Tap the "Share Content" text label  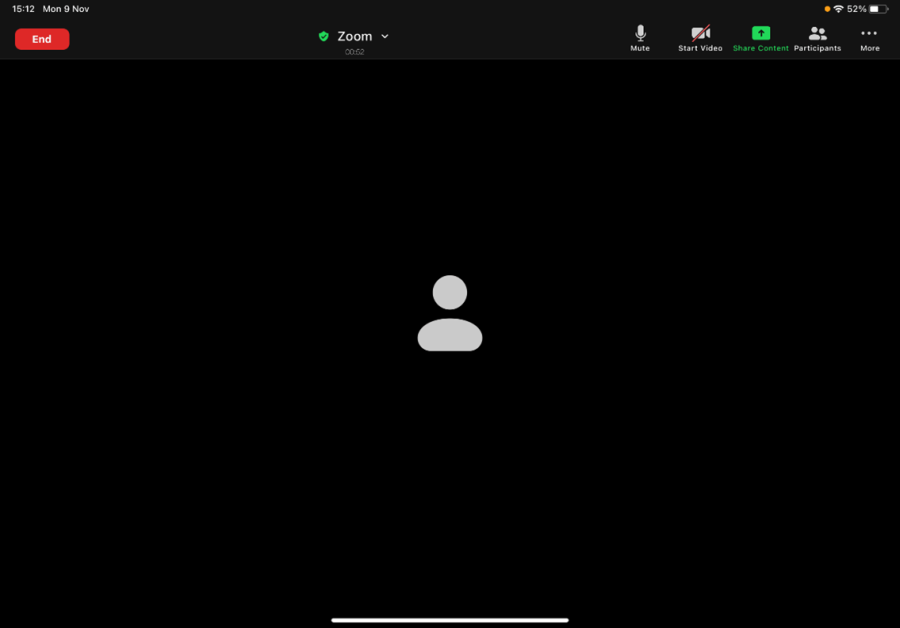pyautogui.click(x=761, y=48)
